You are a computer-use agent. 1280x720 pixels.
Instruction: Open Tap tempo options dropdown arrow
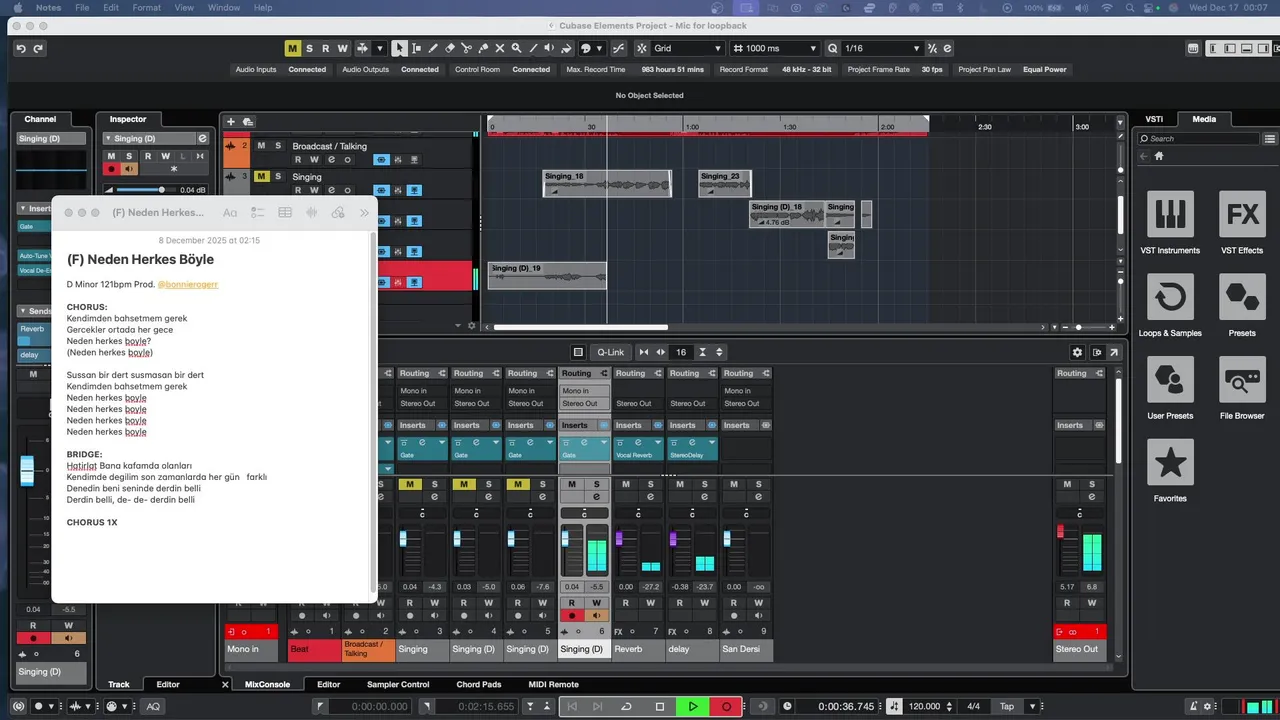pyautogui.click(x=1033, y=706)
